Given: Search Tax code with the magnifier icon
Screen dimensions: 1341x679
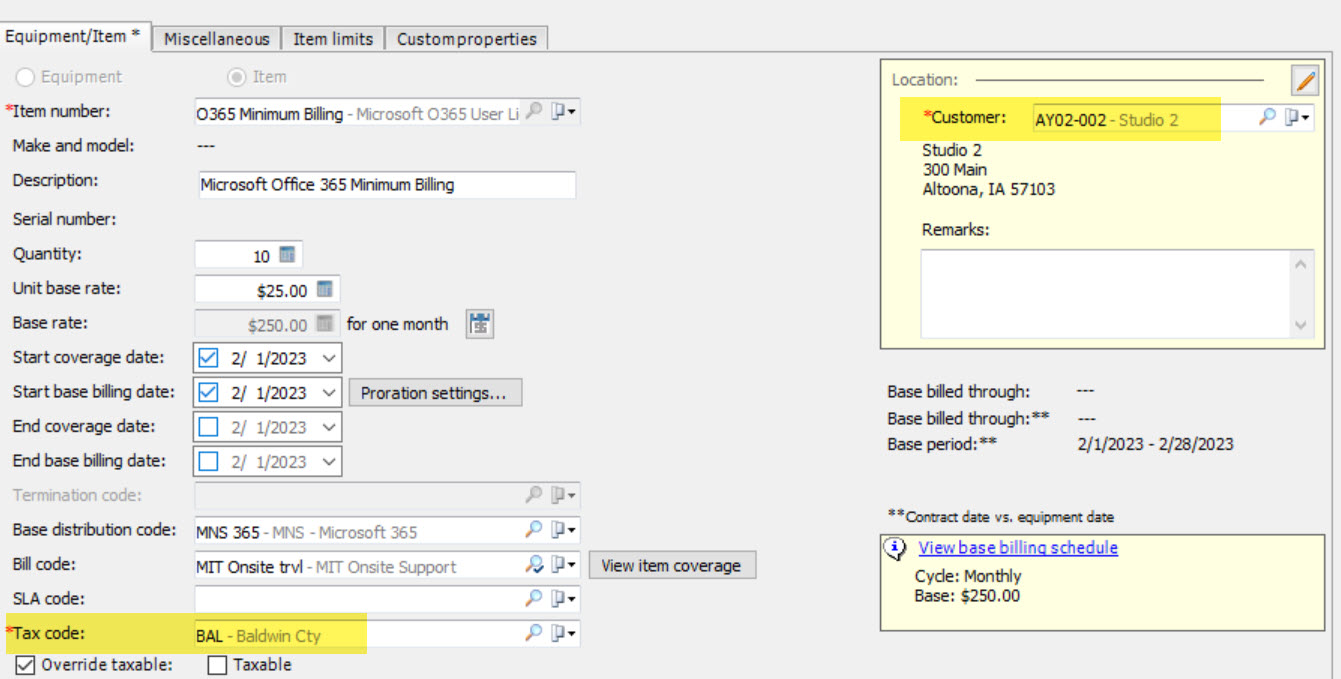Looking at the screenshot, I should (534, 632).
